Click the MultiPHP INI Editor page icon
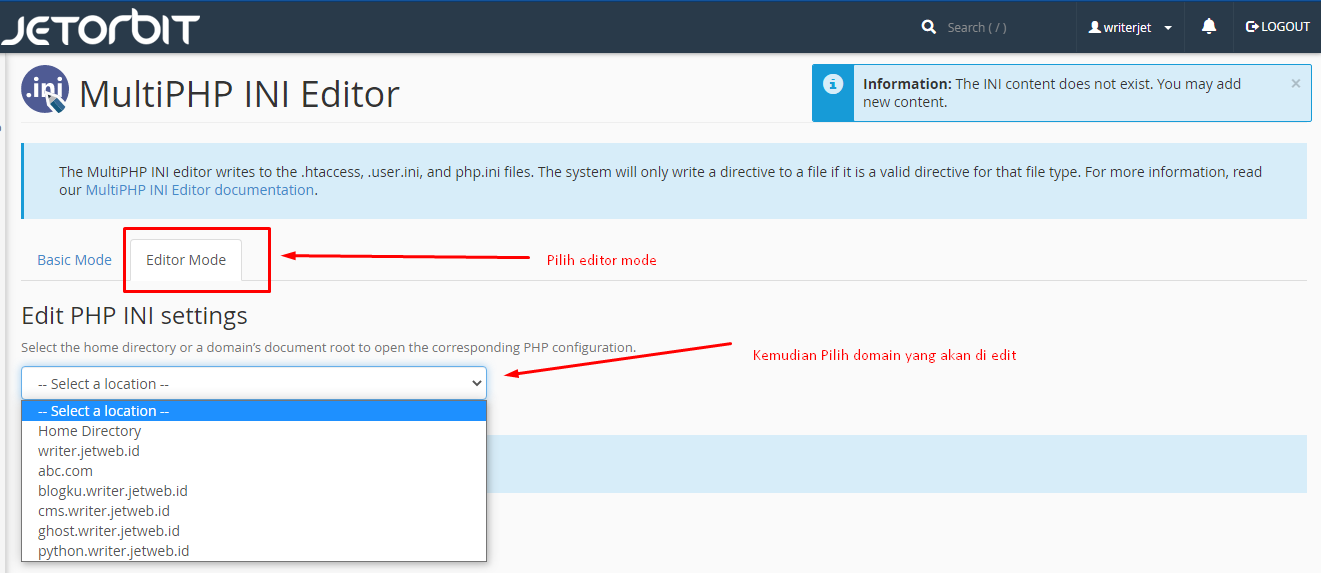Screen dimensions: 1321x573 [x=44, y=90]
